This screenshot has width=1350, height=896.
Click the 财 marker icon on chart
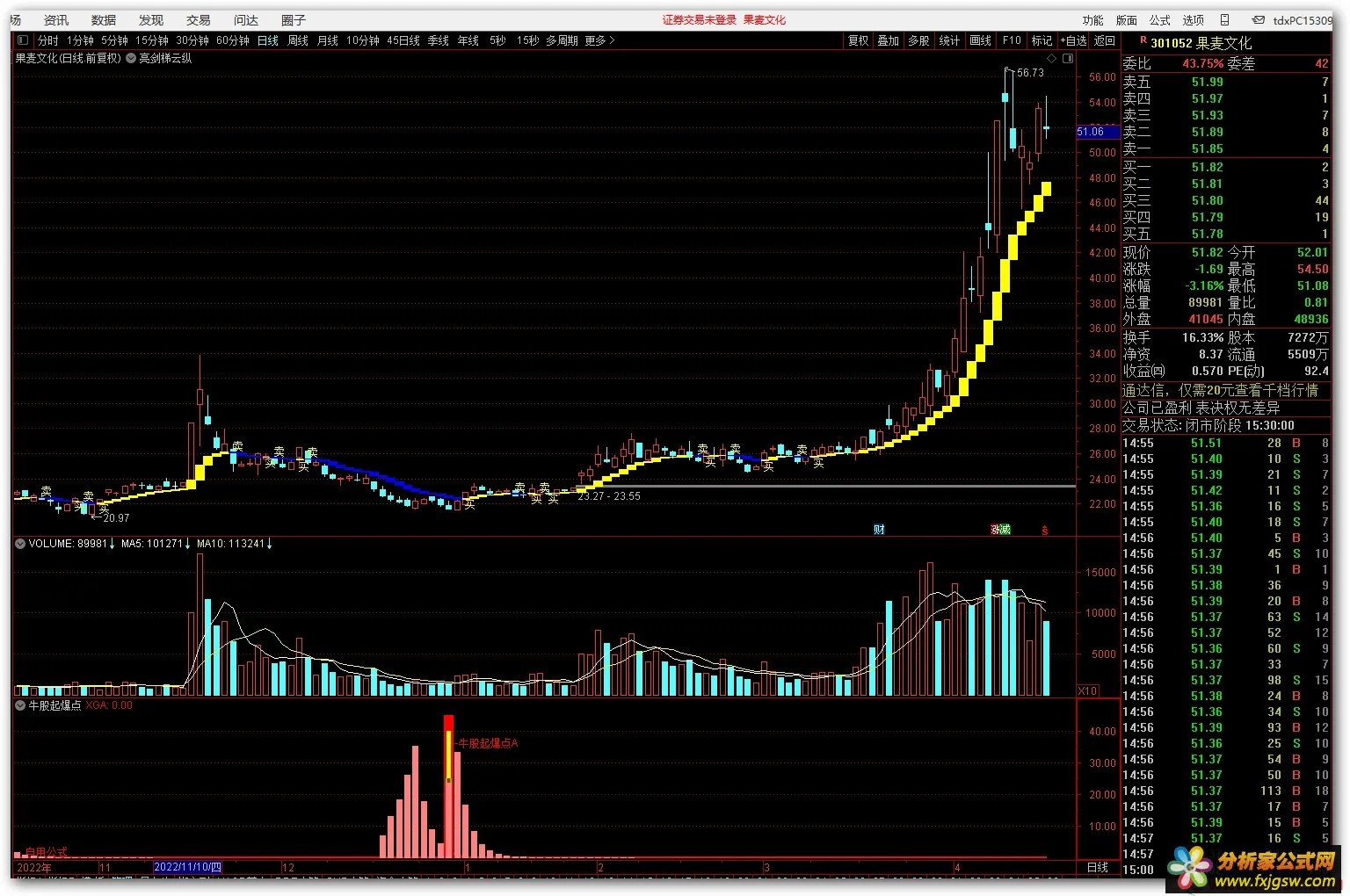879,530
